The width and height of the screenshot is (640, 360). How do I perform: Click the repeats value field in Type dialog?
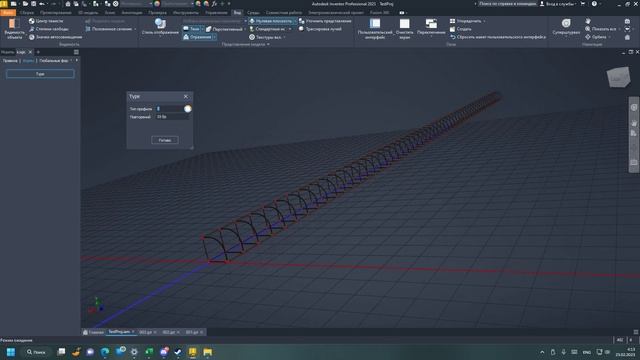pos(173,117)
